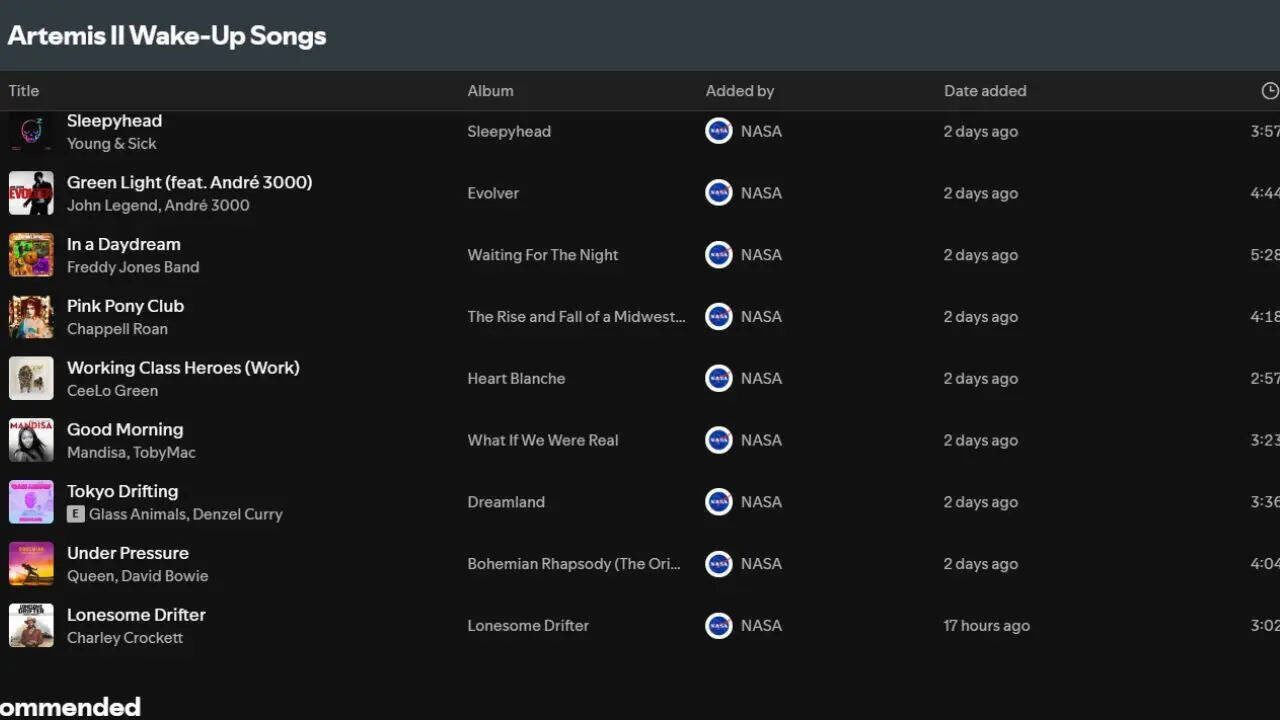
Task: Click the album art for Under Pressure
Action: point(31,563)
